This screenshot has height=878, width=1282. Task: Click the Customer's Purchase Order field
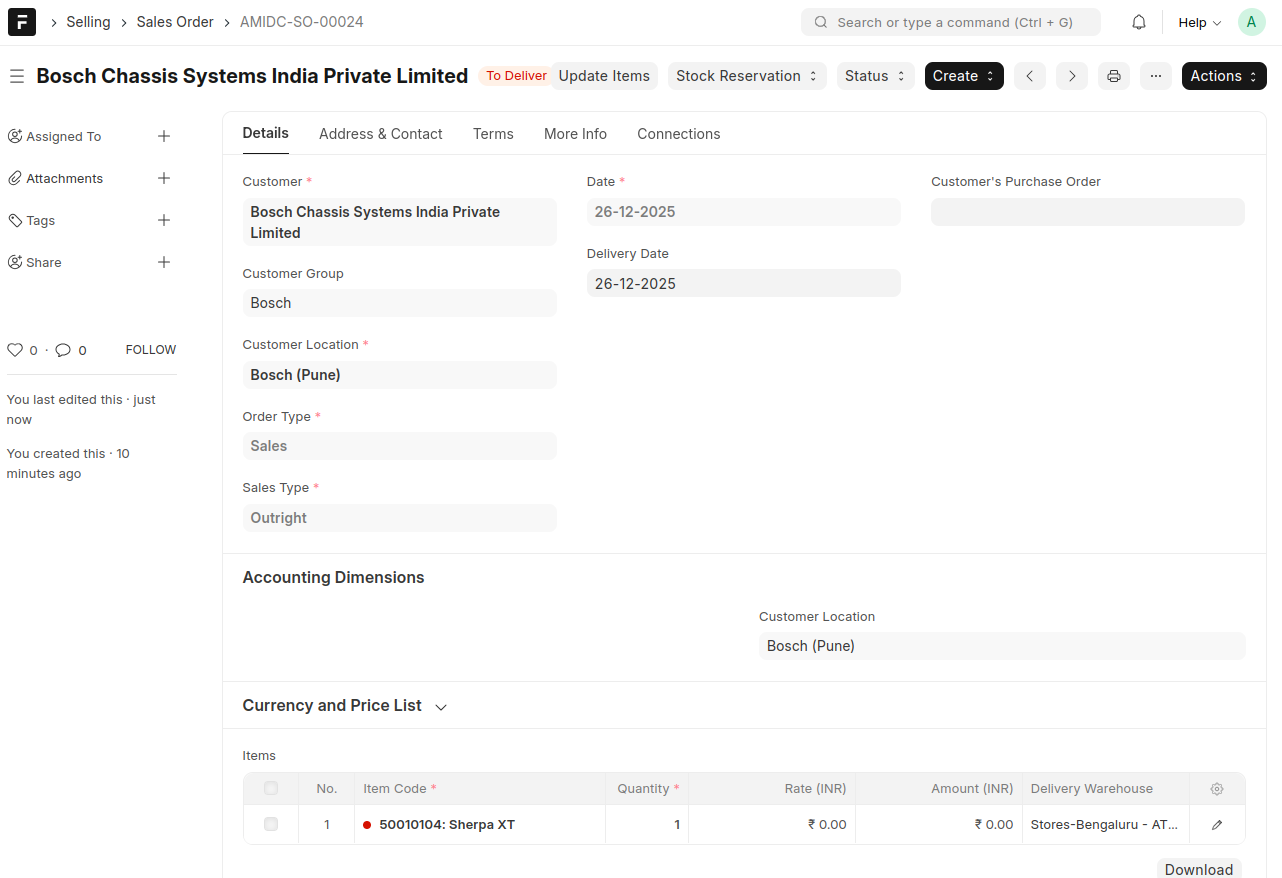pos(1087,212)
